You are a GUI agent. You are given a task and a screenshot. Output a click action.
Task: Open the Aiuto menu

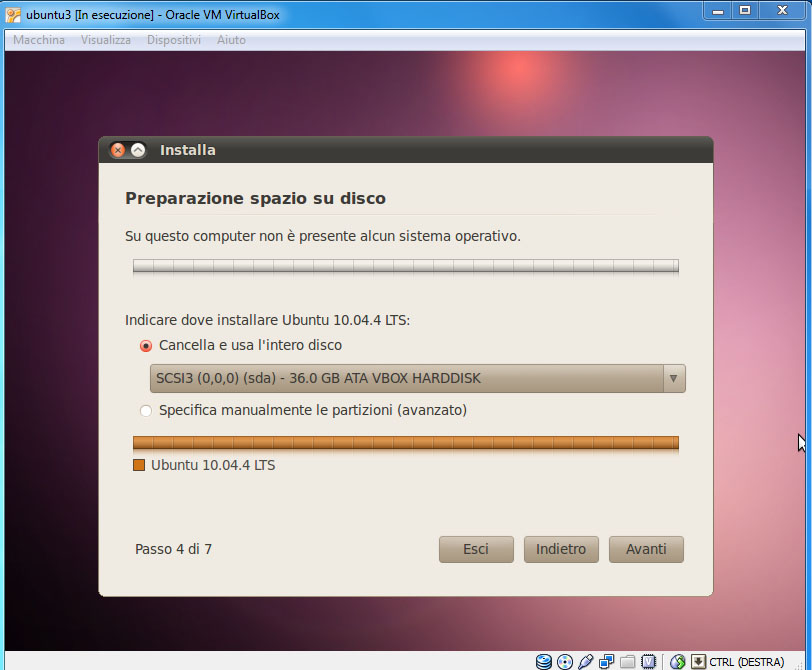coord(231,40)
